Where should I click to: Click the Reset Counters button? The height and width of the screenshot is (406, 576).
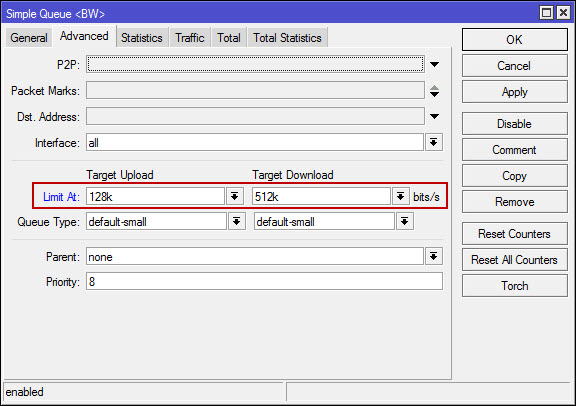click(514, 234)
